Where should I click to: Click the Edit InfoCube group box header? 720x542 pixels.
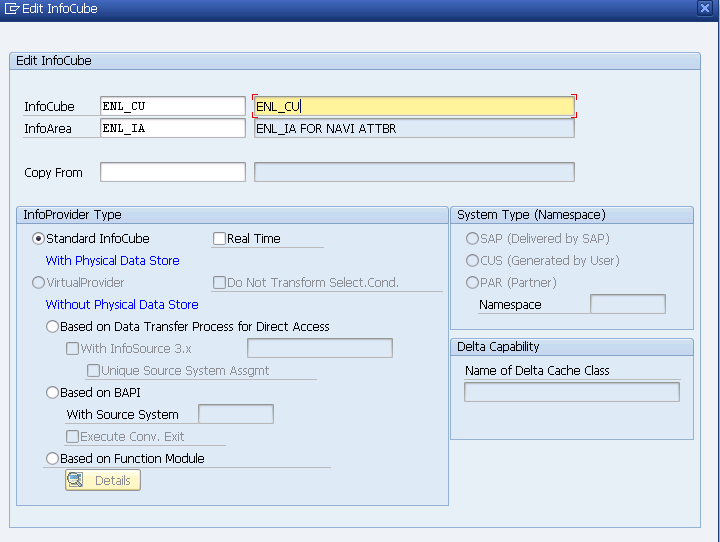(354, 61)
